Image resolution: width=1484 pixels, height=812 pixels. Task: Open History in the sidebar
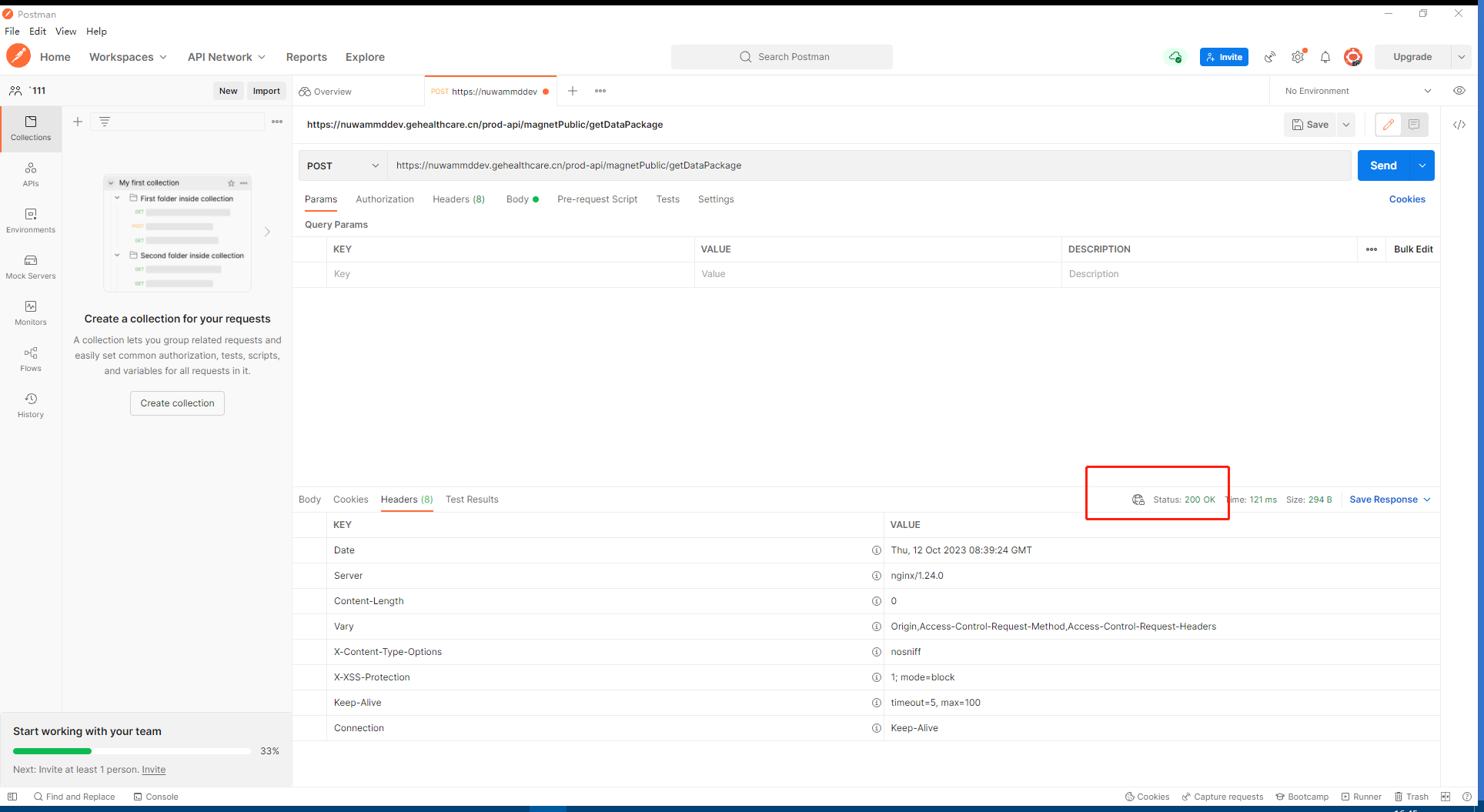point(31,406)
